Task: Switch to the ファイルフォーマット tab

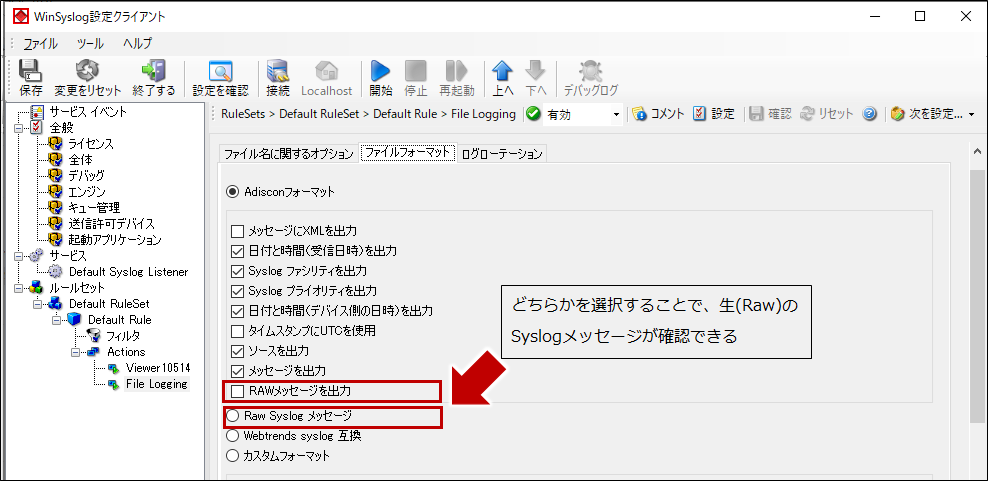Action: [x=408, y=153]
